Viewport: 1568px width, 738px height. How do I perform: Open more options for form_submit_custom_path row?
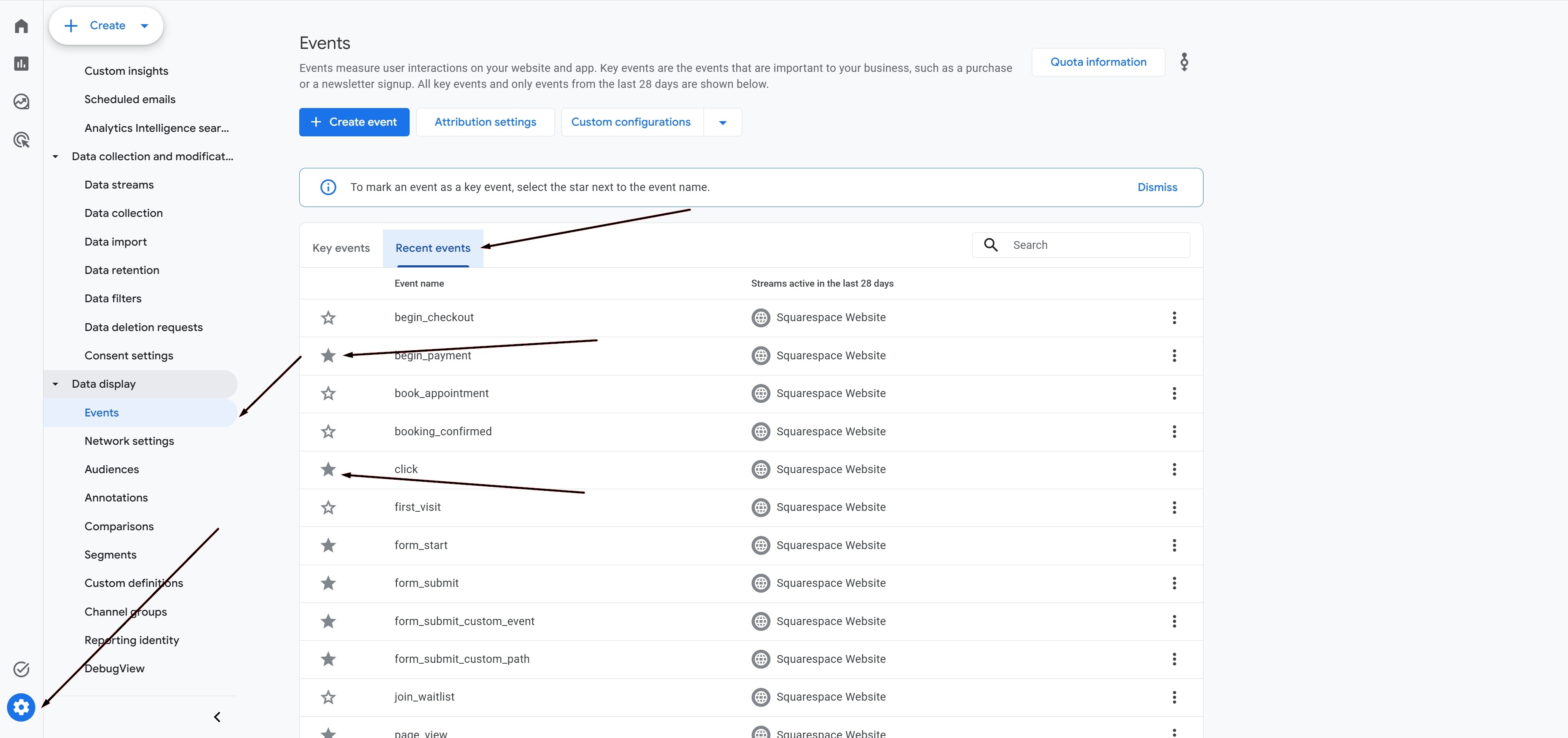point(1174,659)
